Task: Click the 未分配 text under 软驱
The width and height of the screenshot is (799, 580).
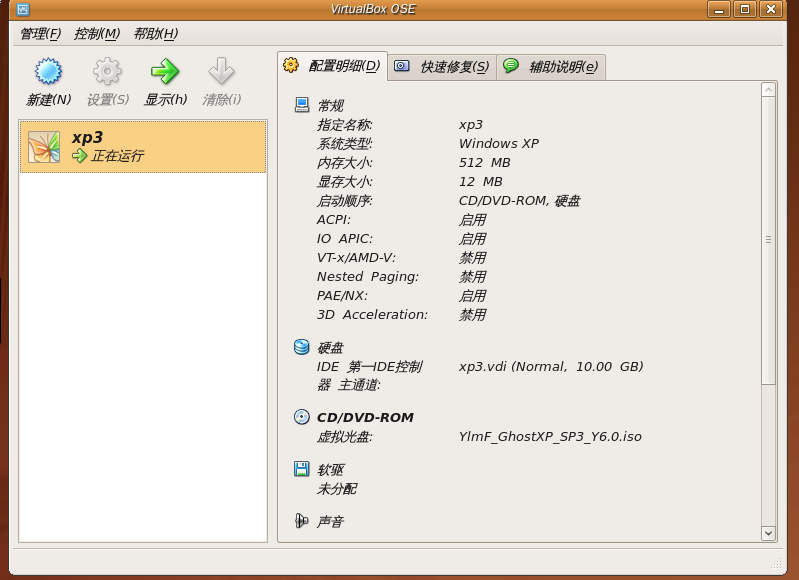Action: click(x=336, y=489)
